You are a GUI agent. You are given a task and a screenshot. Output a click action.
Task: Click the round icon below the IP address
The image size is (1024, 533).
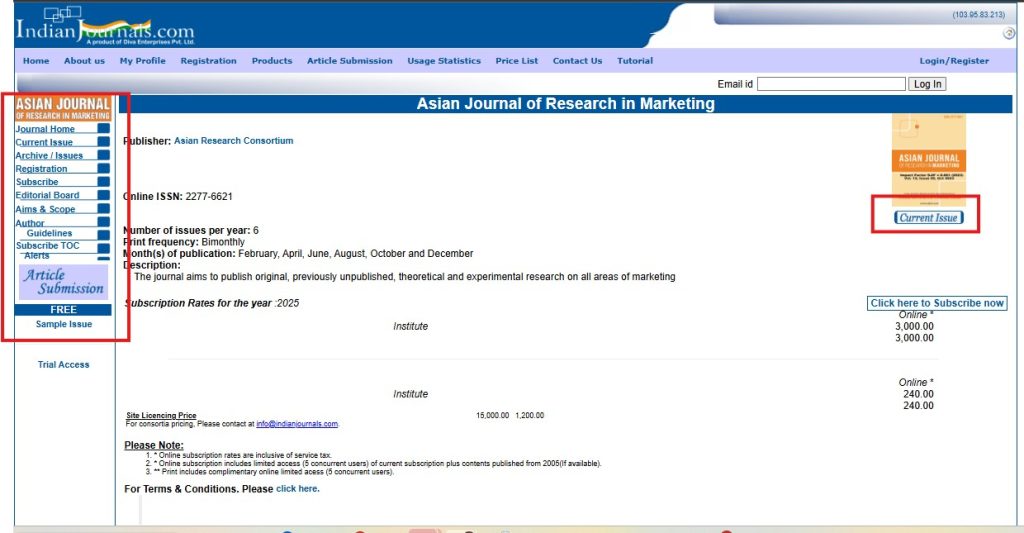1009,33
